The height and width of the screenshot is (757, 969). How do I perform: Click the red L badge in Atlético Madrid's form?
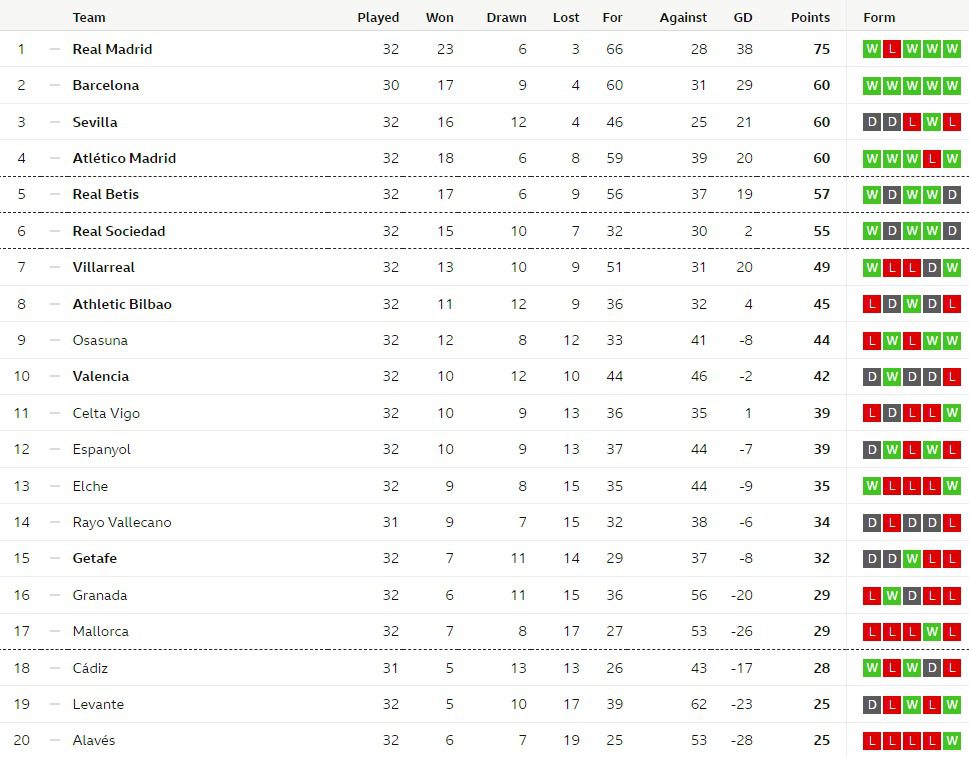click(932, 158)
